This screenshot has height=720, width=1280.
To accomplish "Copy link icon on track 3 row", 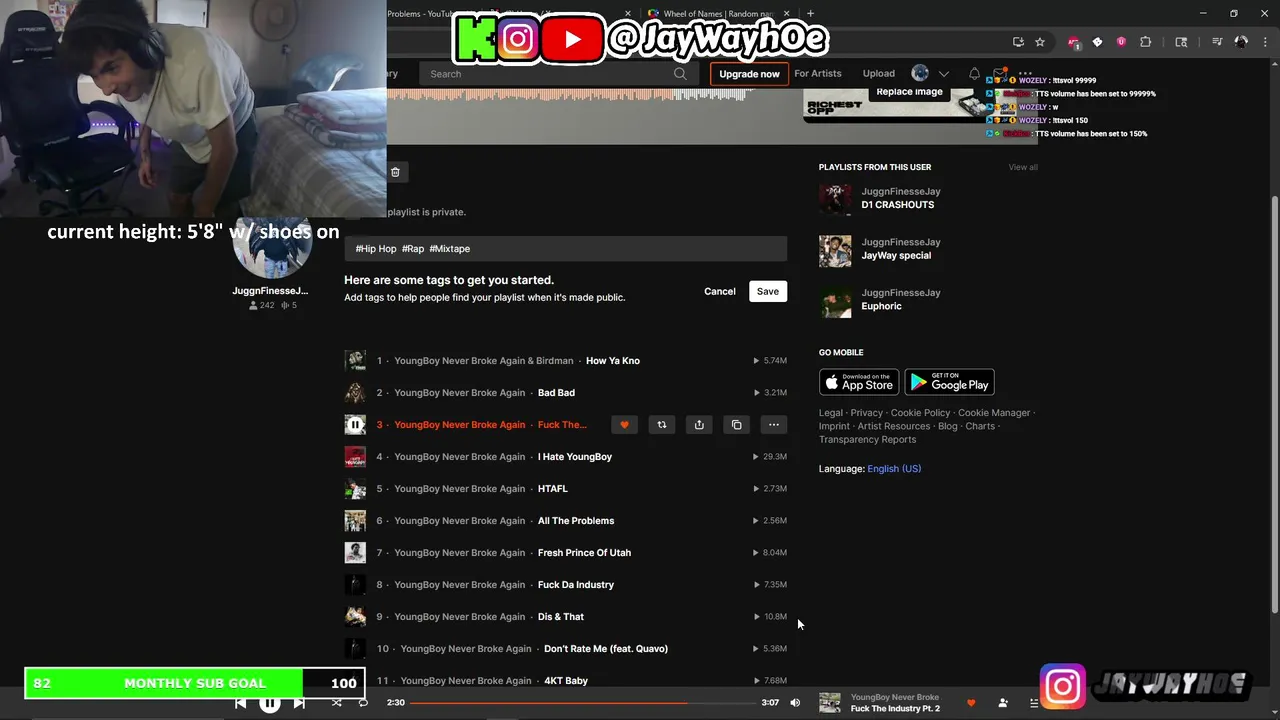I will coord(736,425).
